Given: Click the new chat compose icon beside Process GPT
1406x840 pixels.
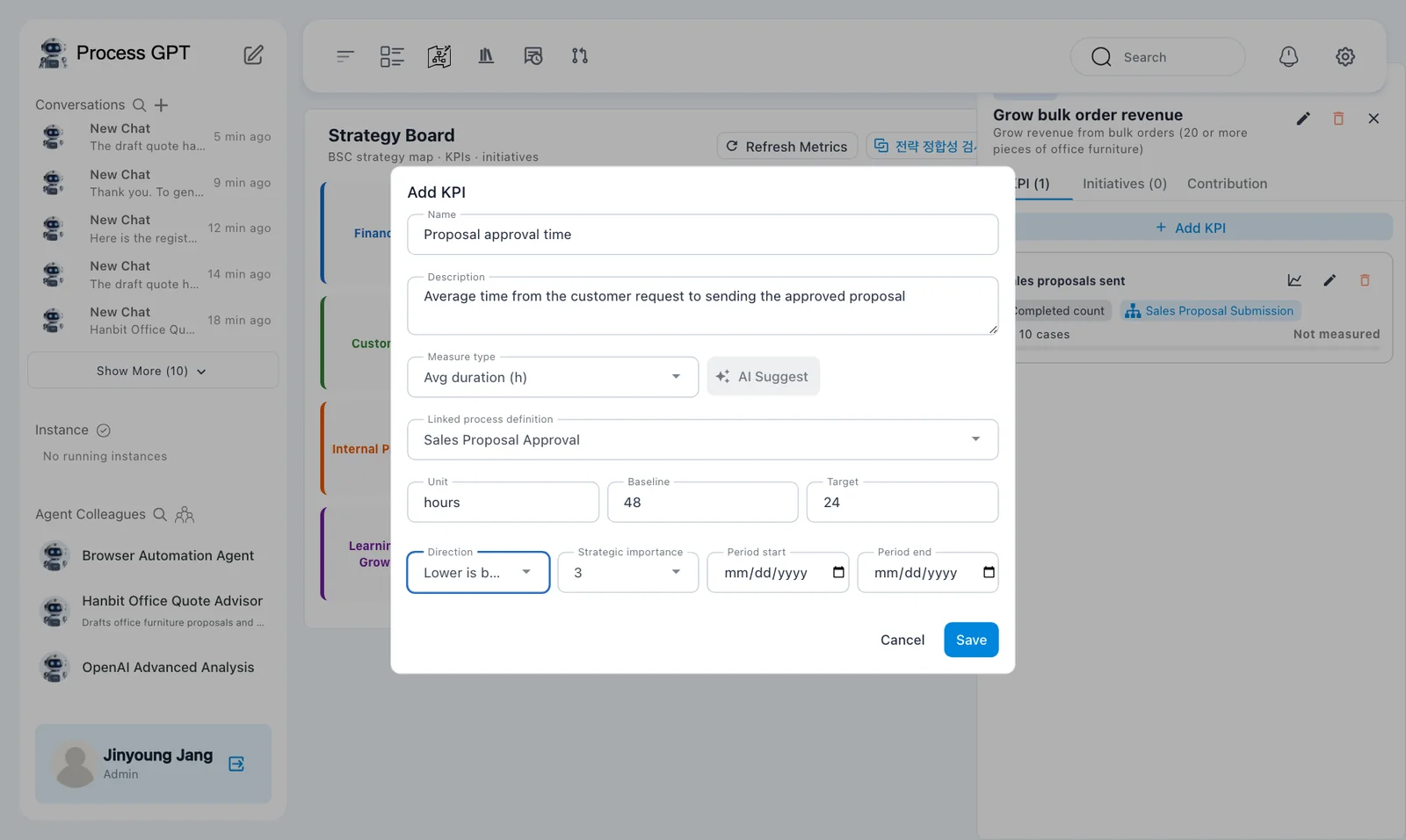Looking at the screenshot, I should (x=253, y=54).
